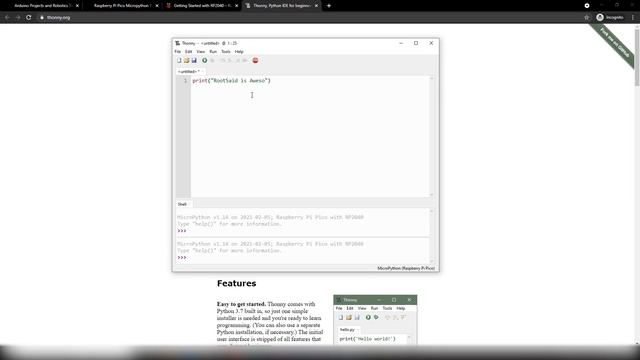Click the Save floppy disk icon
The height and width of the screenshot is (360, 640).
click(x=194, y=60)
